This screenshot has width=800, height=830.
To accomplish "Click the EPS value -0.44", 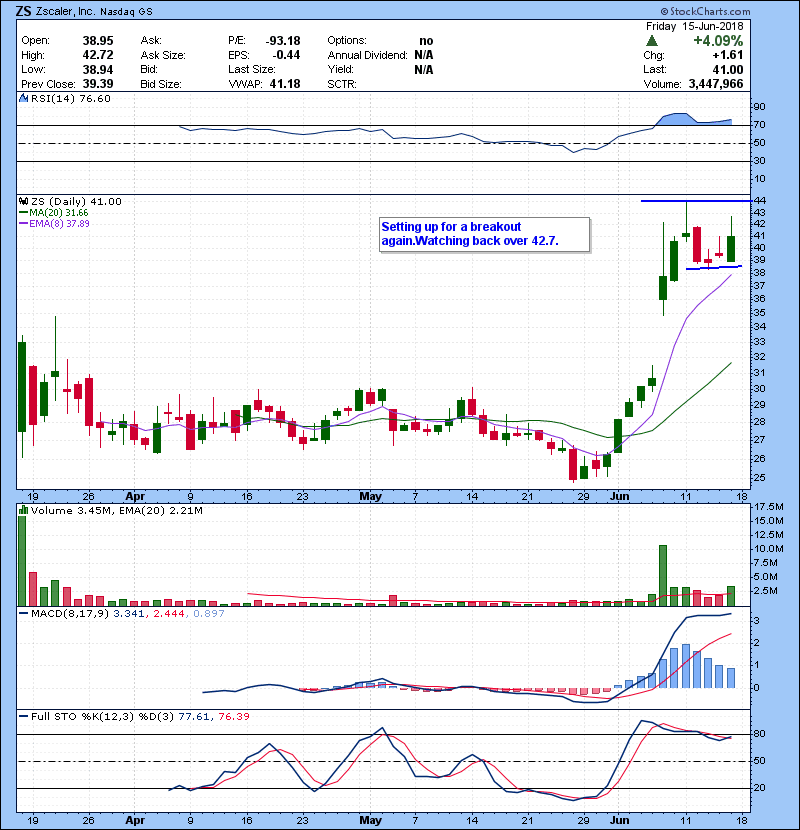I will click(x=286, y=55).
